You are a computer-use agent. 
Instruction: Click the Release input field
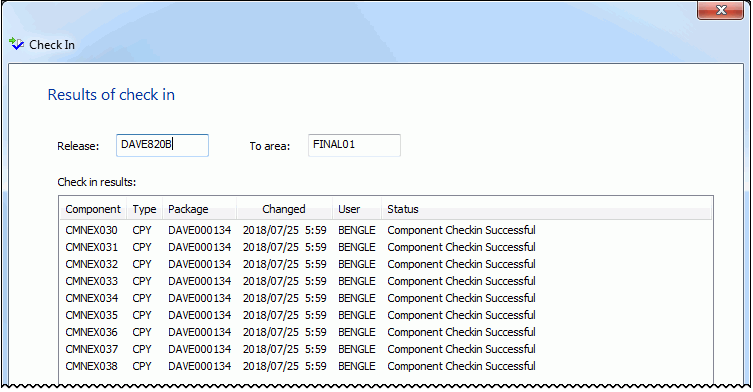click(x=162, y=145)
